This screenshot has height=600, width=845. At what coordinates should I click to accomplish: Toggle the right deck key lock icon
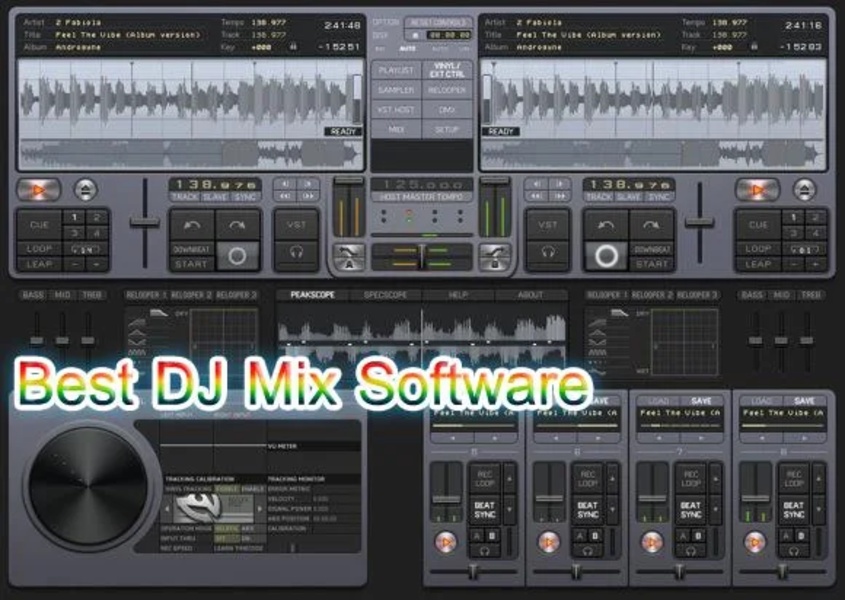755,47
